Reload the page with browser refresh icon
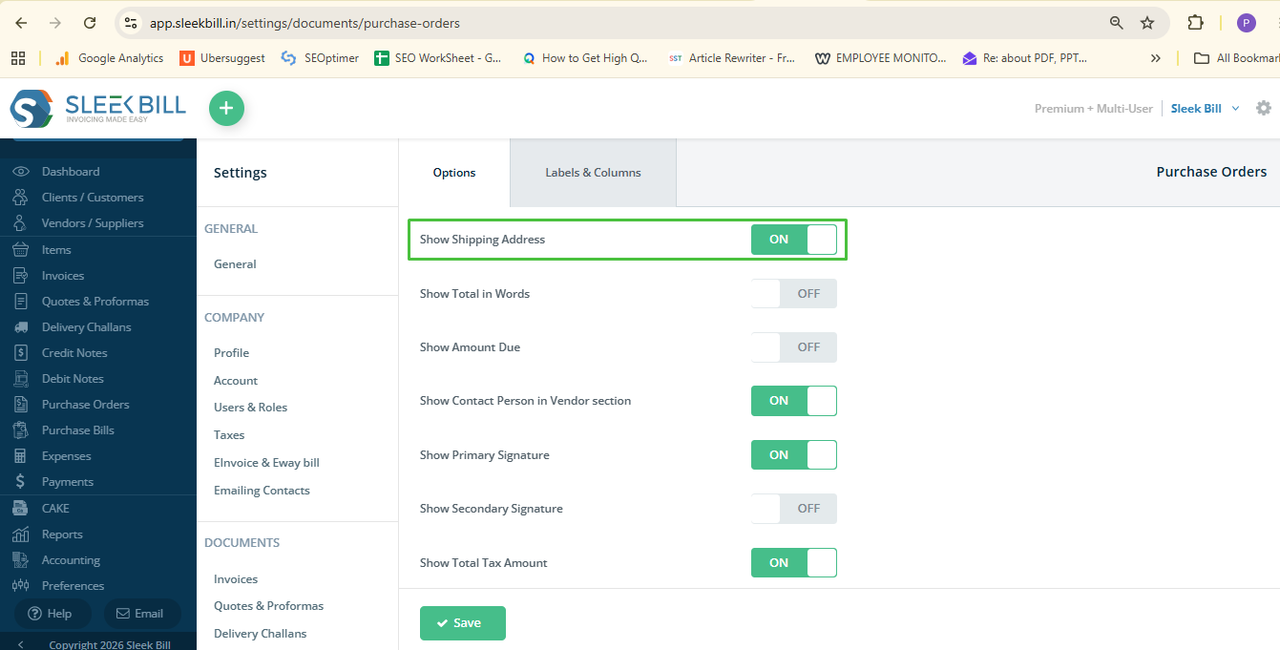Image resolution: width=1280 pixels, height=650 pixels. [90, 22]
